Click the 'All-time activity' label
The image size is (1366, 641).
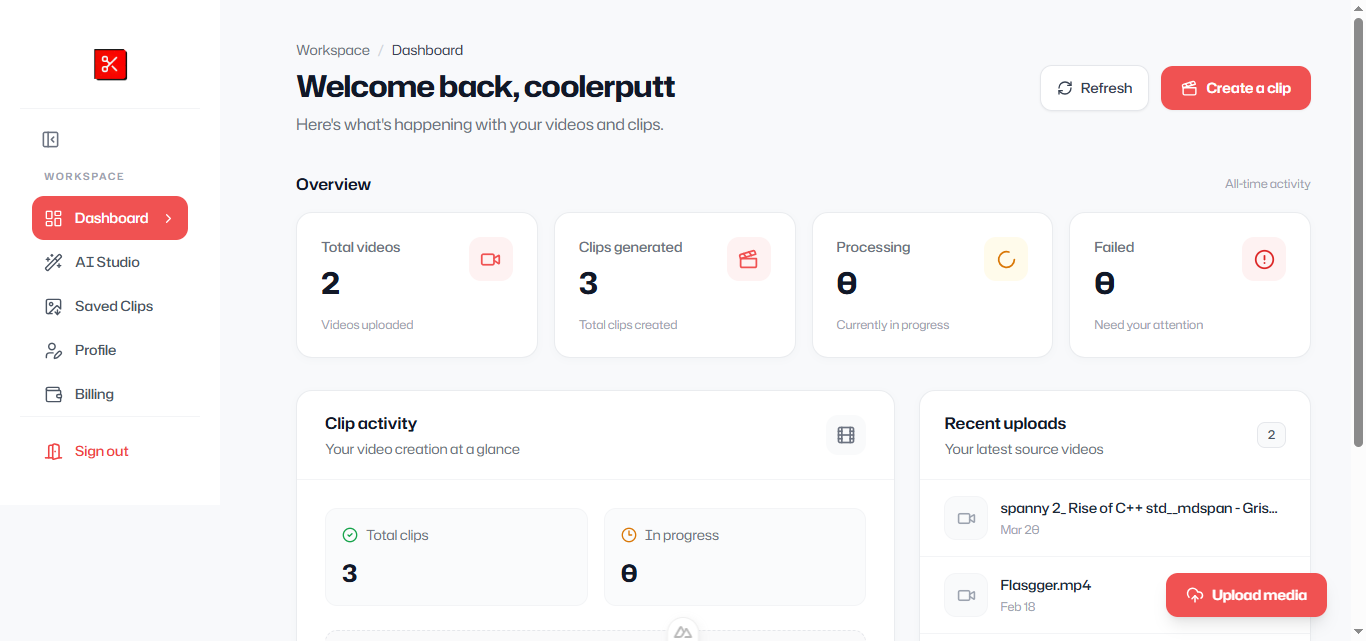tap(1267, 184)
